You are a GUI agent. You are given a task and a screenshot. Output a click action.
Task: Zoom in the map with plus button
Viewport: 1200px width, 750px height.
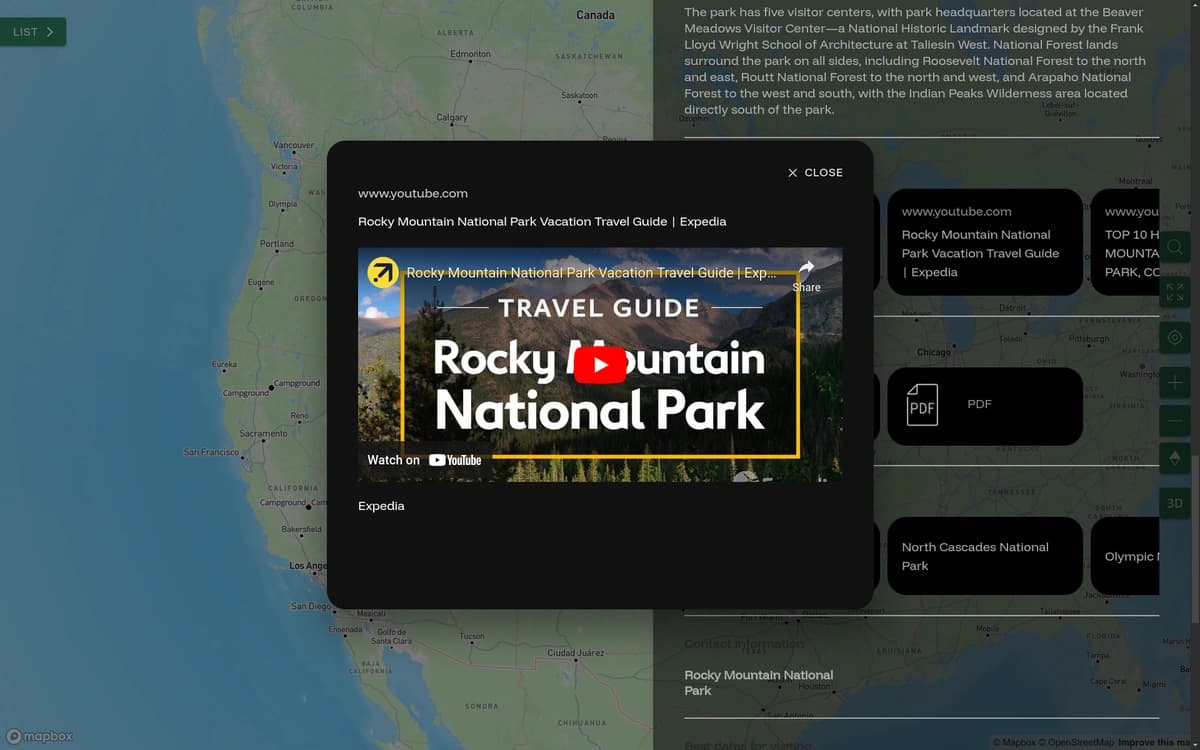pyautogui.click(x=1175, y=383)
